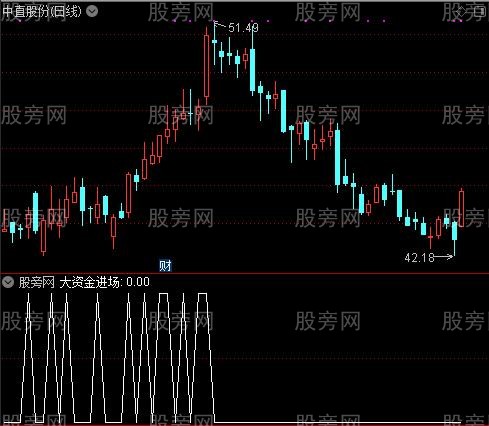Click the blue 财 marker icon
Screen dimensions: 489x426
(x=165, y=266)
